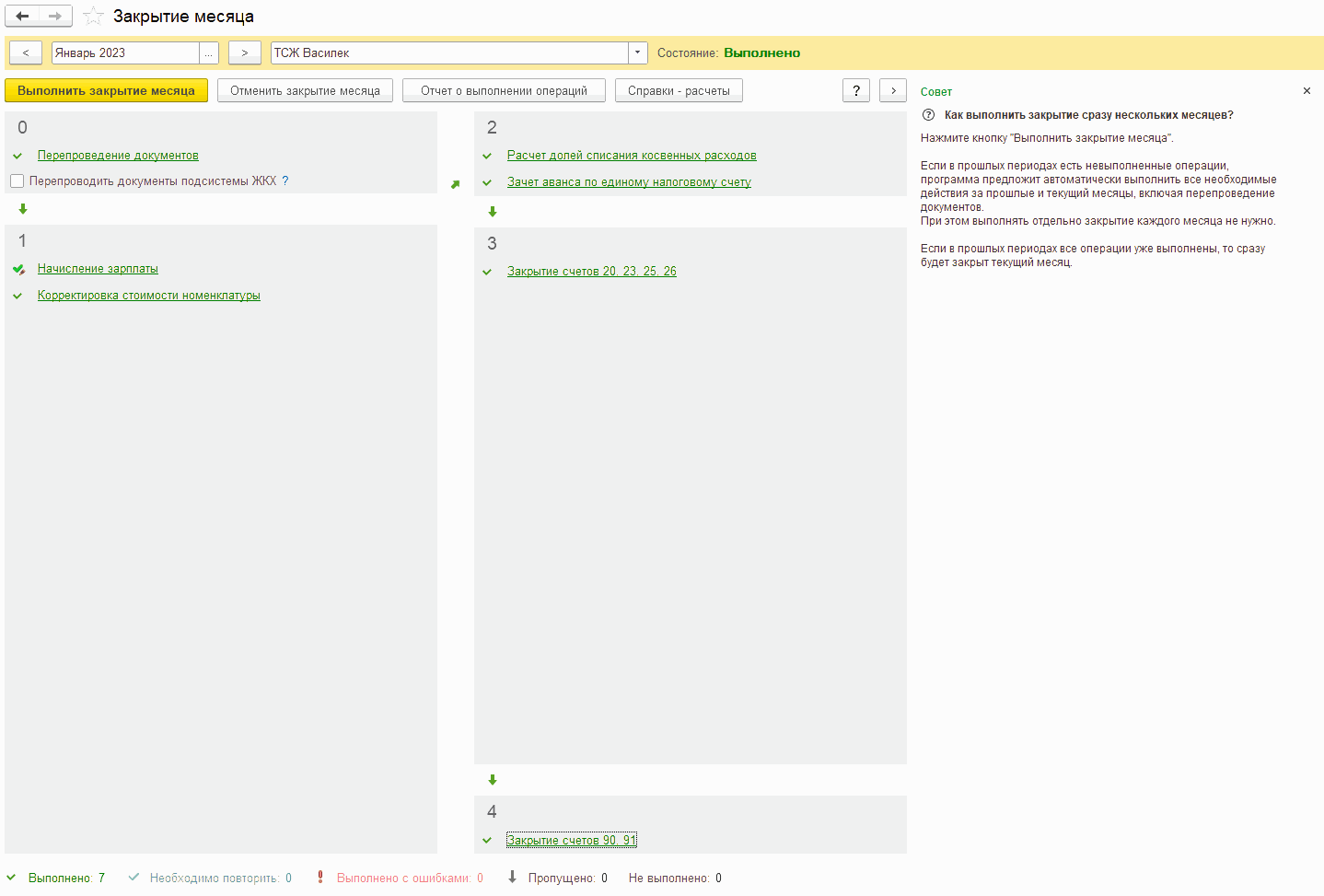Collapse the advice panel with arrow button
The image size is (1324, 896).
[893, 90]
